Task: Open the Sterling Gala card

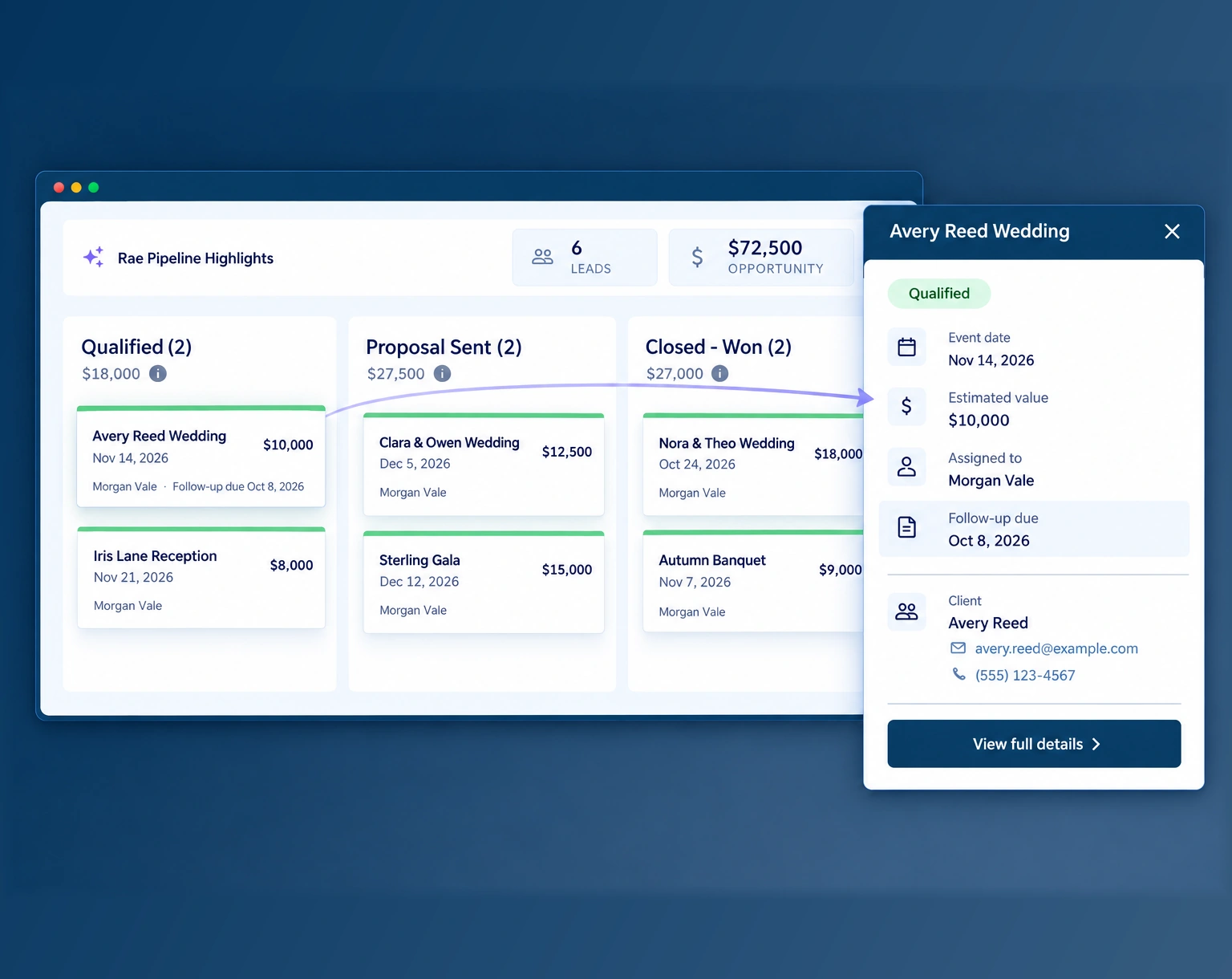Action: pos(484,583)
